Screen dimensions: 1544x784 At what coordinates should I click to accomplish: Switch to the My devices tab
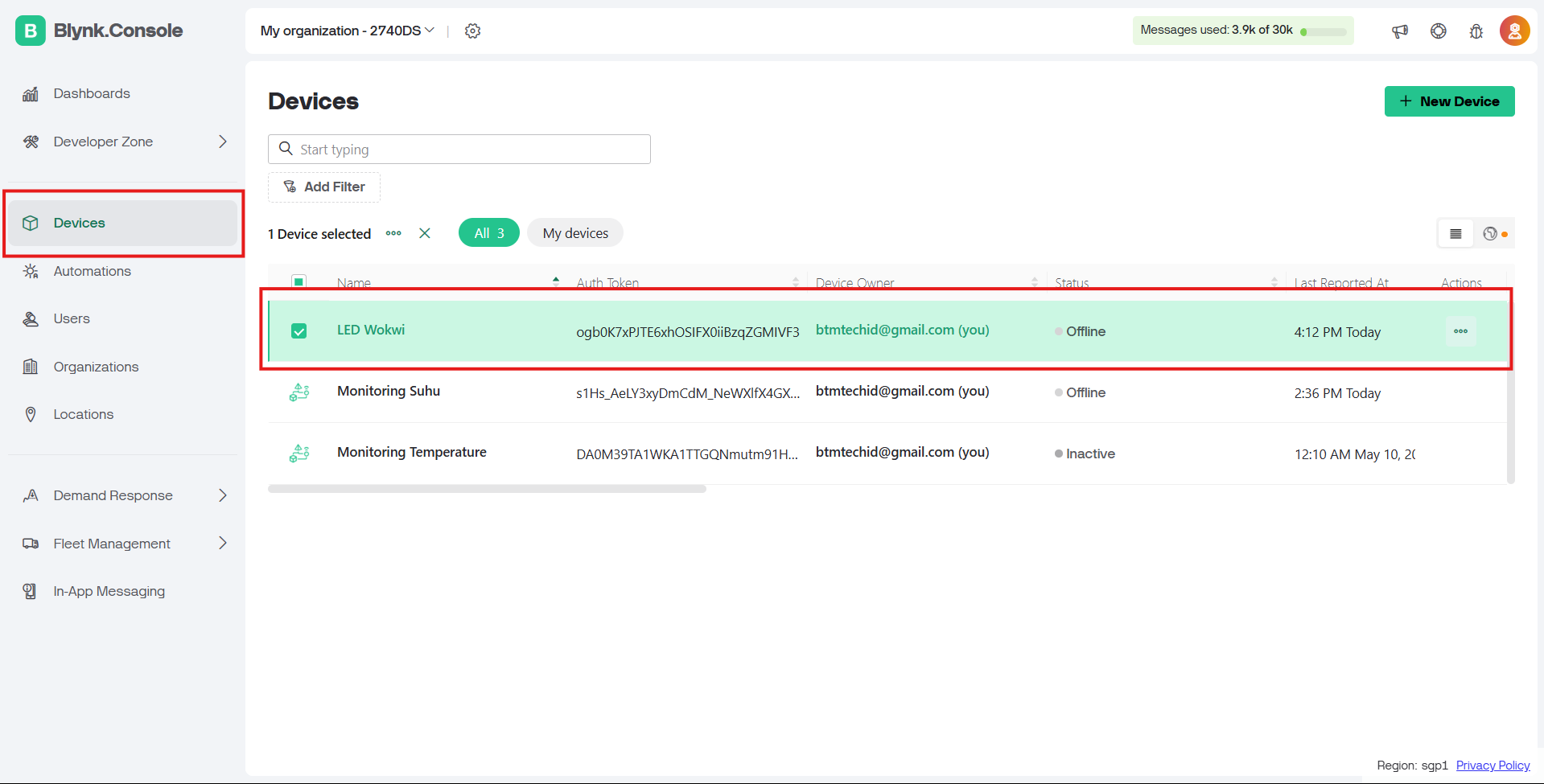(x=574, y=233)
